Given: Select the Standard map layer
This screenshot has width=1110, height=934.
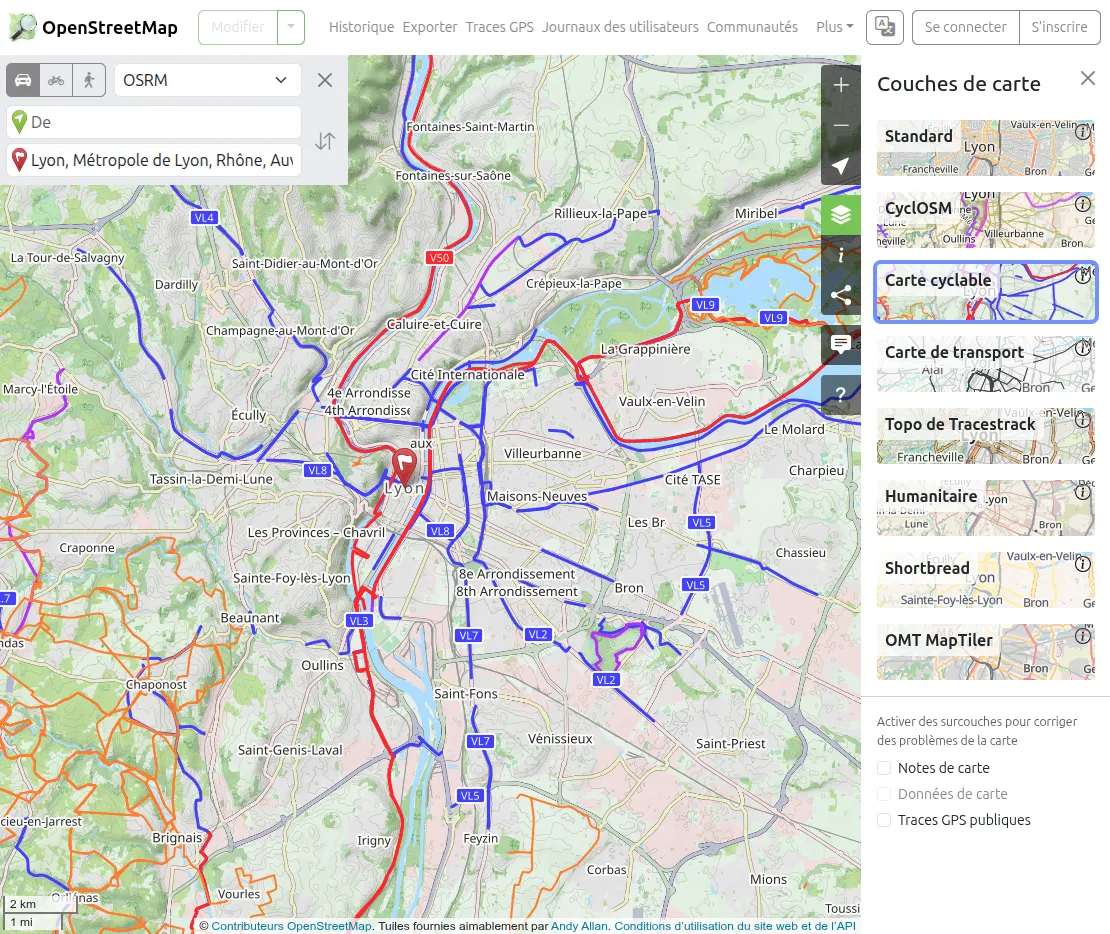Looking at the screenshot, I should tap(985, 147).
